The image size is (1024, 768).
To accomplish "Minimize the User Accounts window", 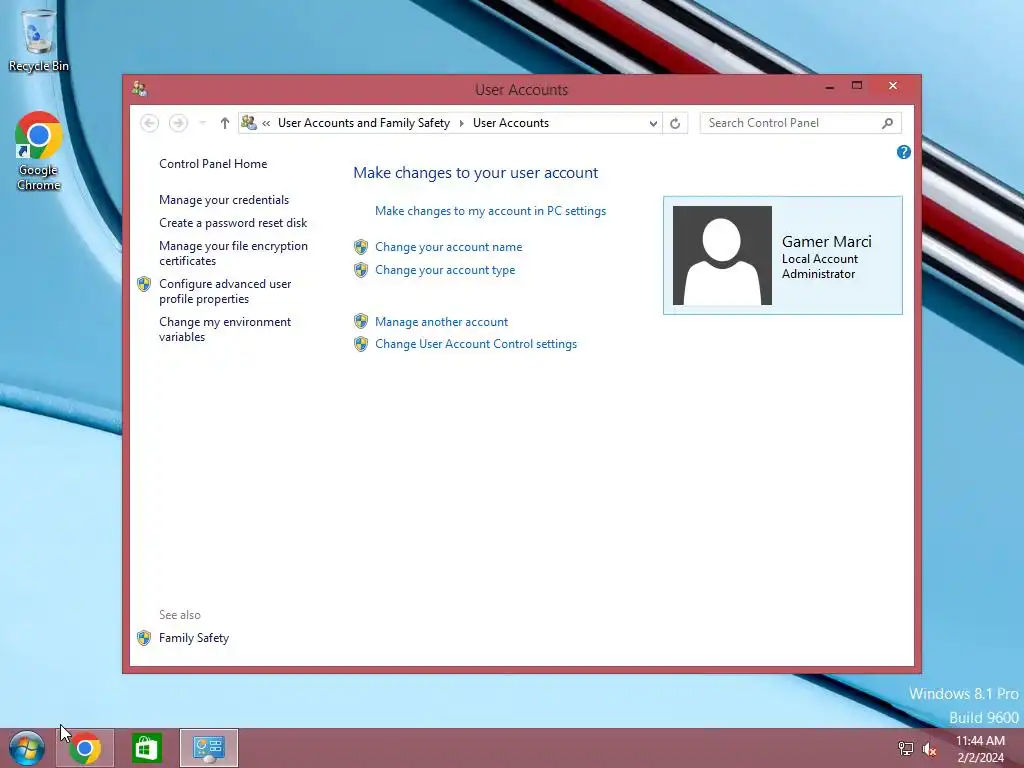I will [829, 86].
